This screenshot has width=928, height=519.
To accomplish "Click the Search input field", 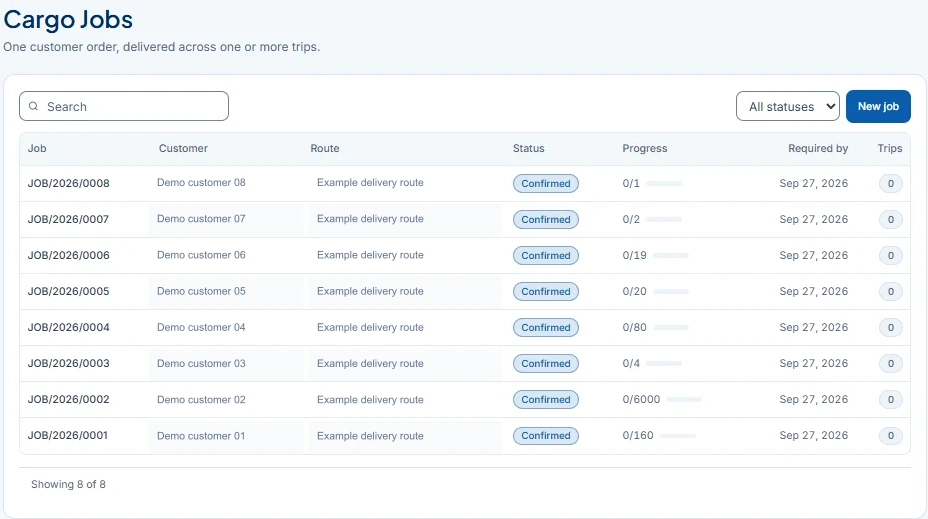I will [x=124, y=107].
